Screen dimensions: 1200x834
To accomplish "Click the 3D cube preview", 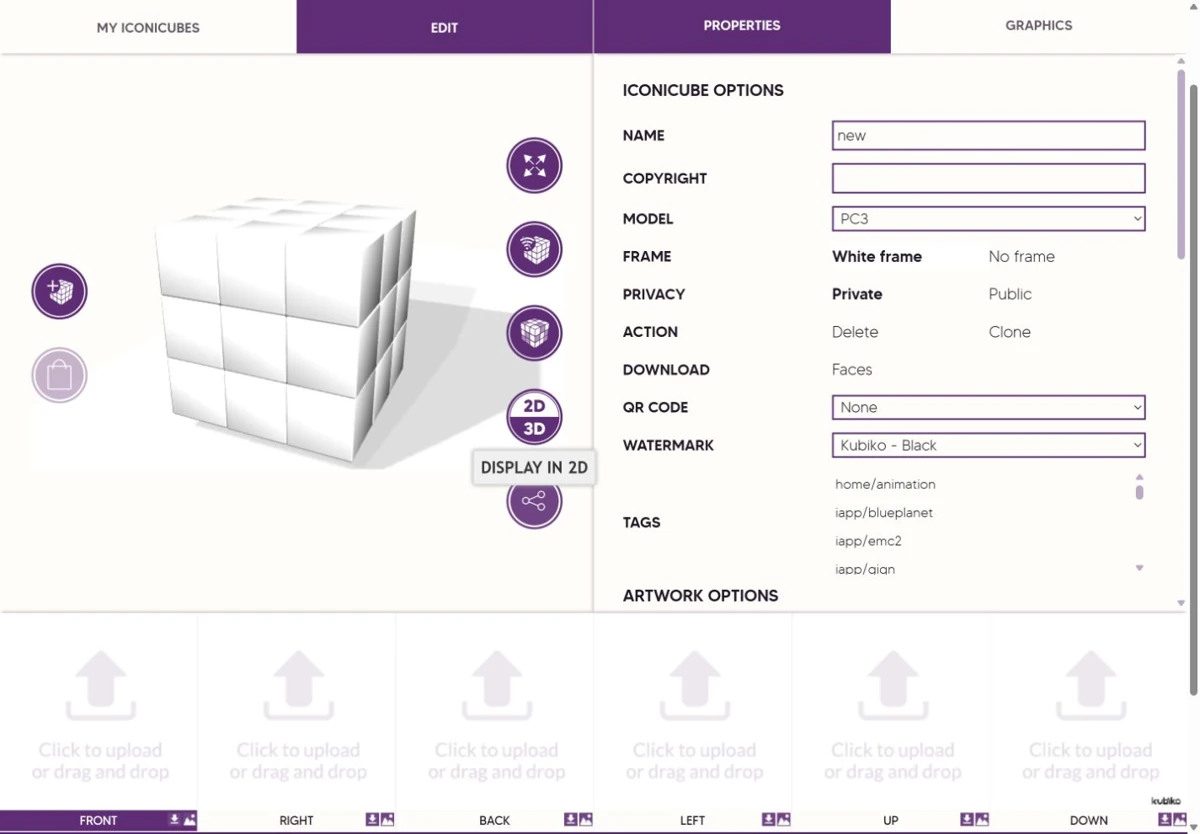I will pos(285,330).
